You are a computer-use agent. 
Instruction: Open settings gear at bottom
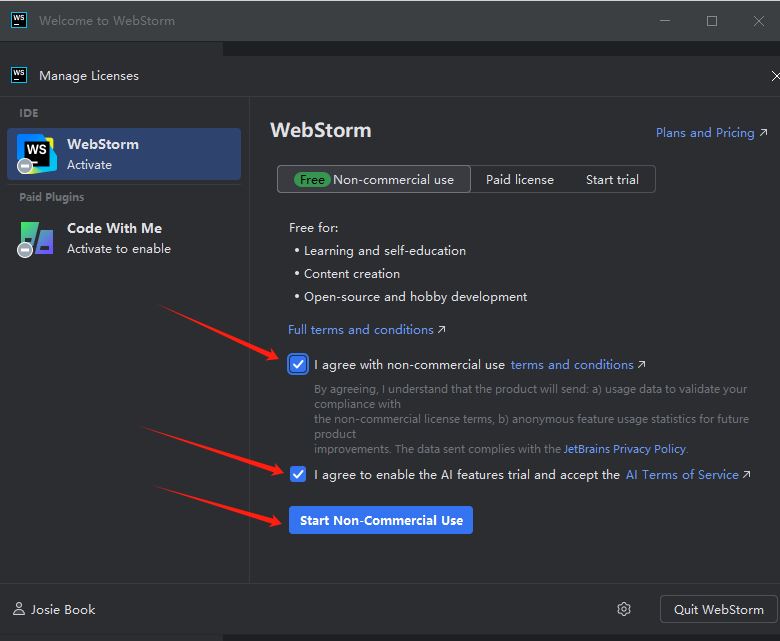click(624, 609)
